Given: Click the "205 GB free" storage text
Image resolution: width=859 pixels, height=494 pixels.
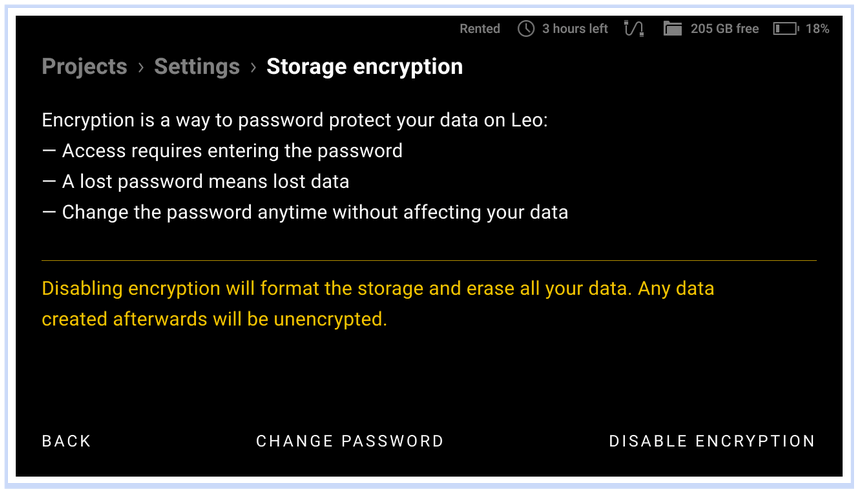Looking at the screenshot, I should coord(725,29).
